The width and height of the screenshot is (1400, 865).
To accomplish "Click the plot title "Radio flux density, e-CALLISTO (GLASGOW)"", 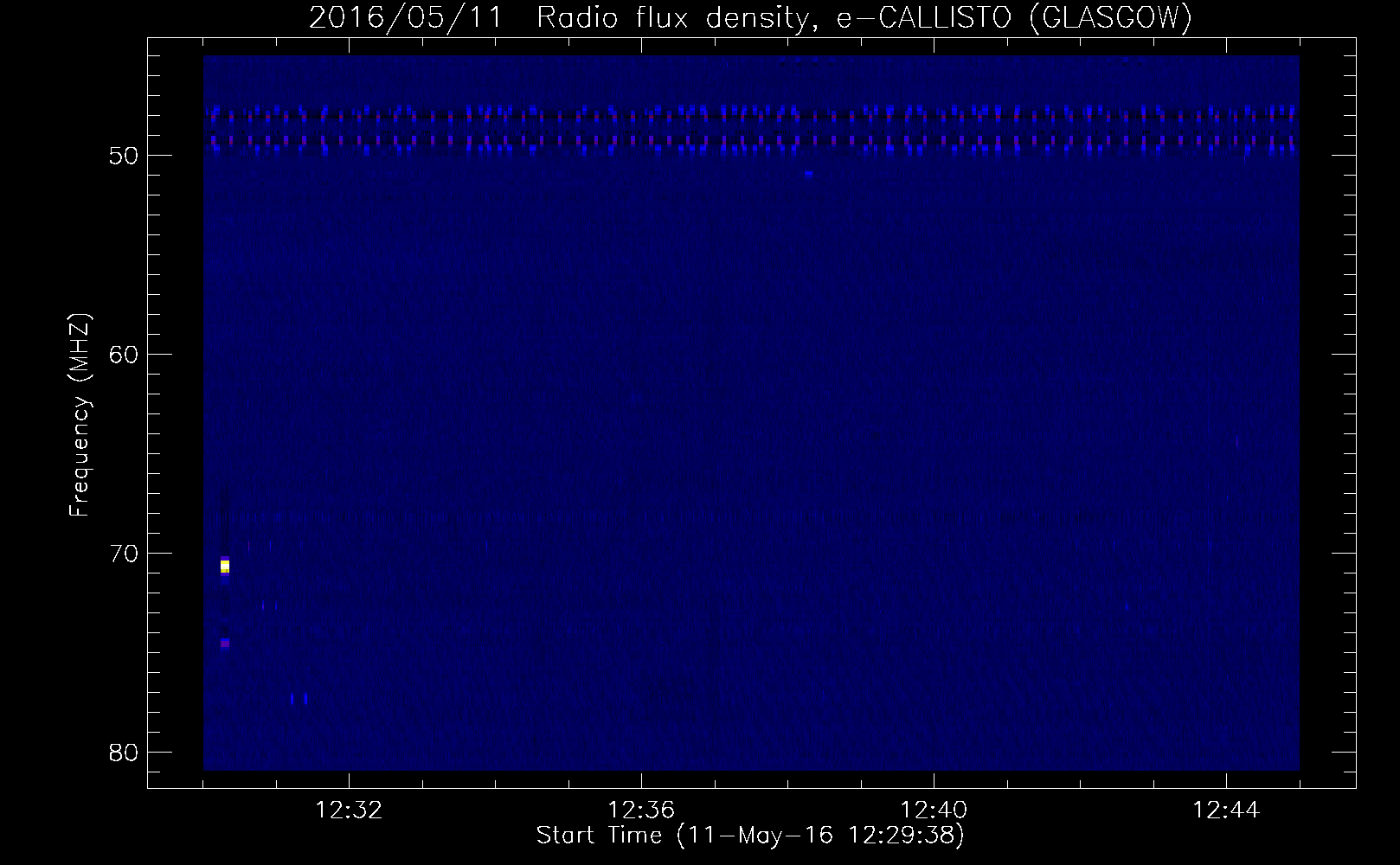I will 864,17.
